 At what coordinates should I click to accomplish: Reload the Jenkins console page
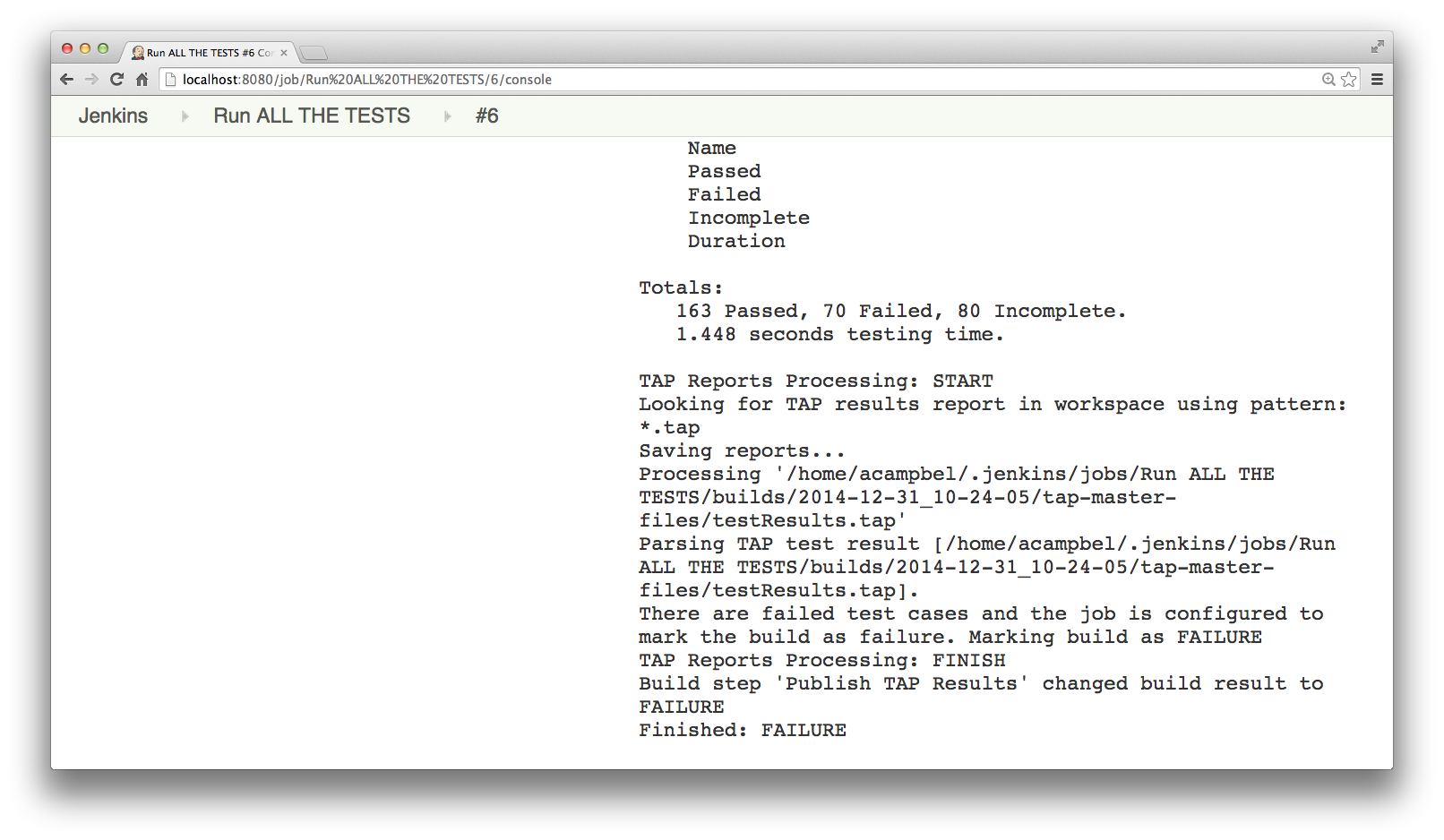[116, 80]
